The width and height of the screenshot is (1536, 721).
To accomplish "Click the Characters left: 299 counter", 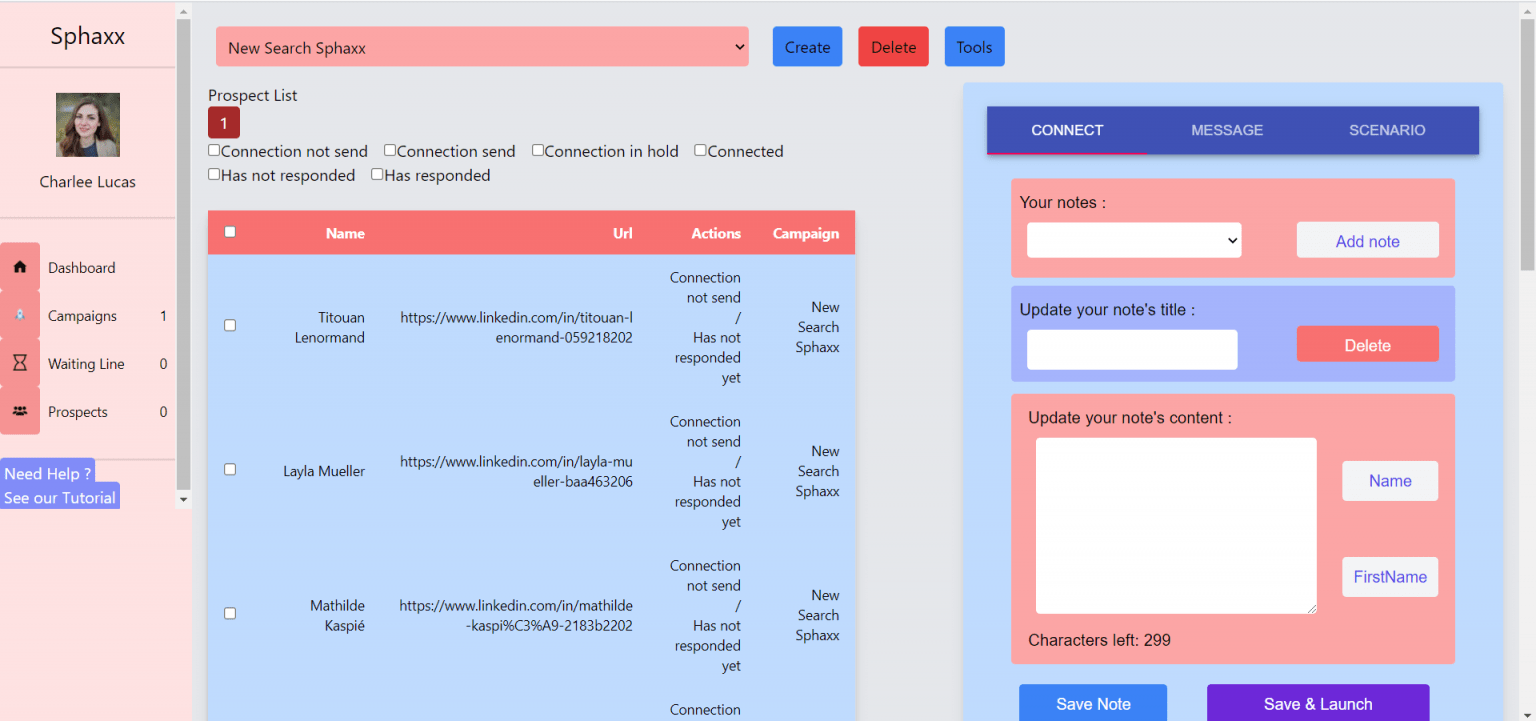I will click(x=1099, y=640).
